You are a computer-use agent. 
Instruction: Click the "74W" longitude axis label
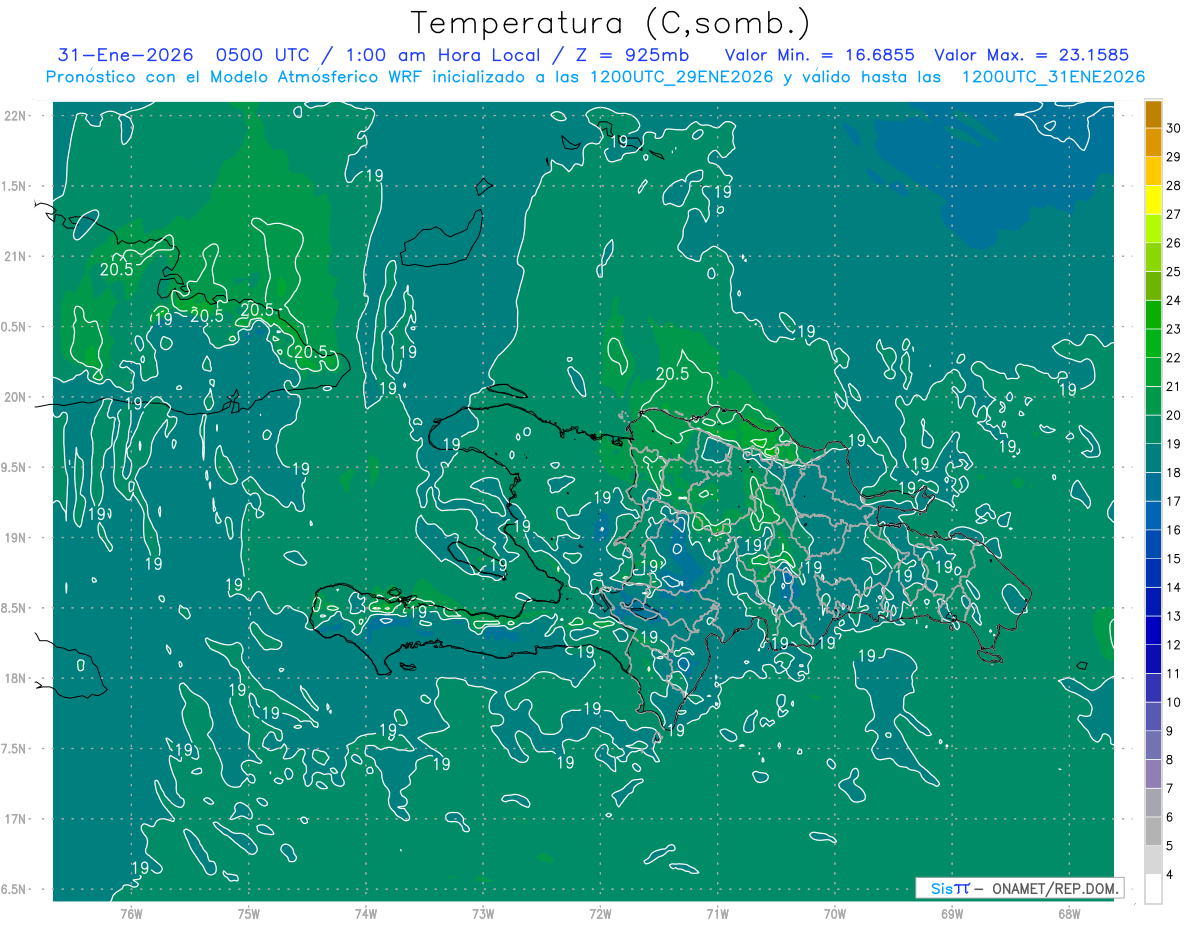366,915
